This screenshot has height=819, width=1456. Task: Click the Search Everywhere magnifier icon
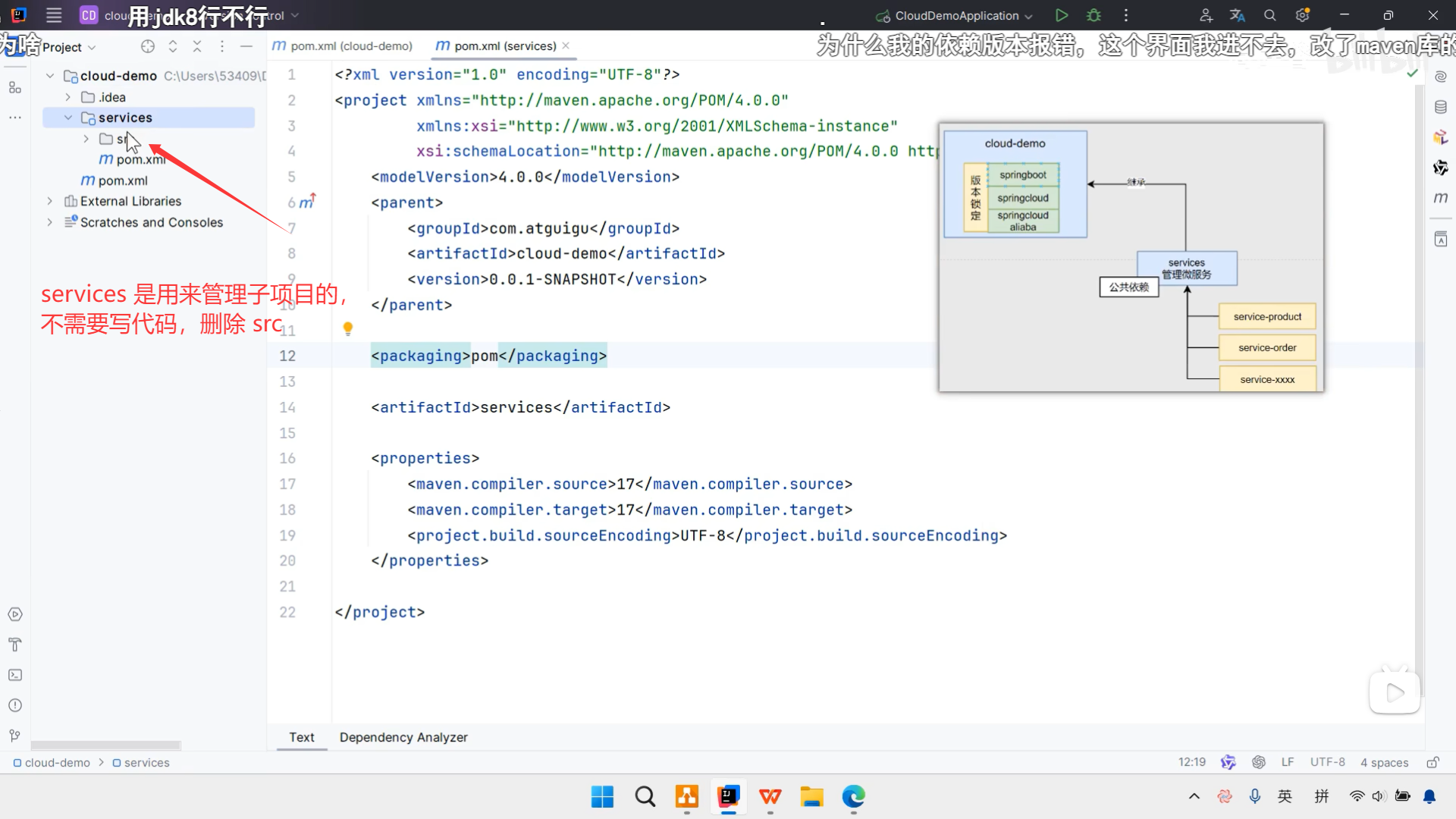[x=1269, y=15]
